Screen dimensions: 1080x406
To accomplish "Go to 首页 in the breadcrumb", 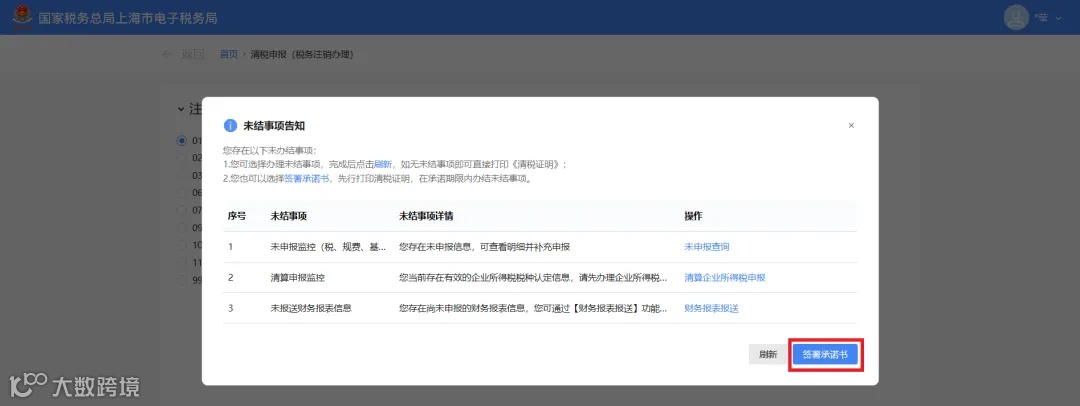I will pyautogui.click(x=229, y=54).
